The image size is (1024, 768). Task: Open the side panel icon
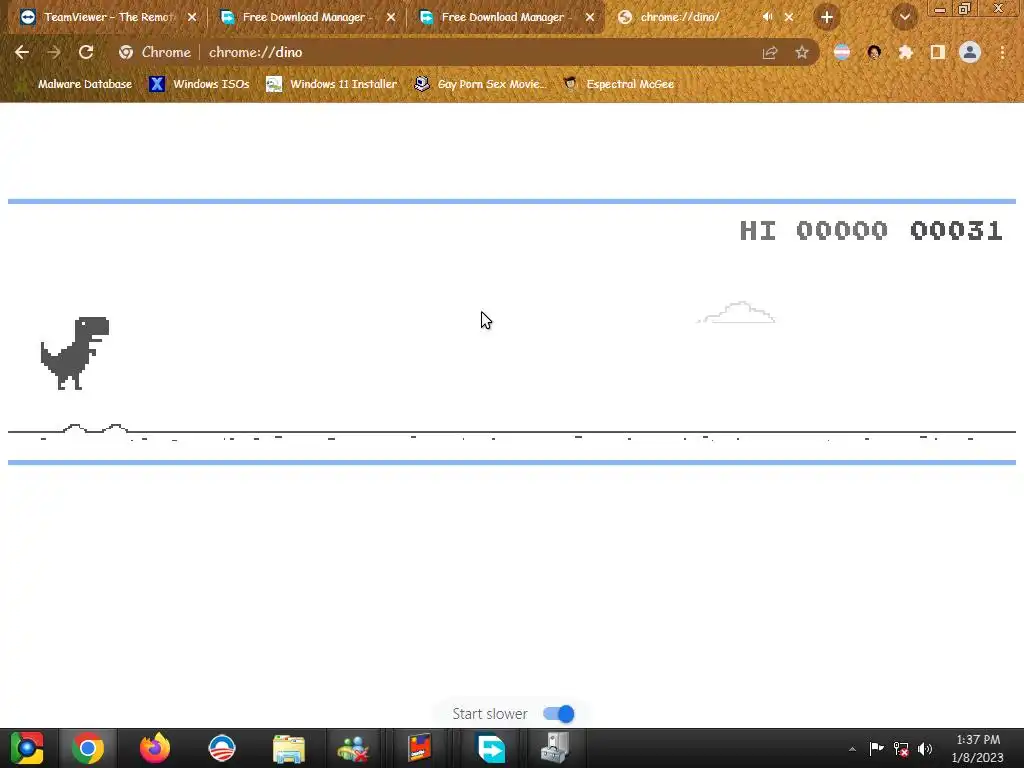pos(938,52)
